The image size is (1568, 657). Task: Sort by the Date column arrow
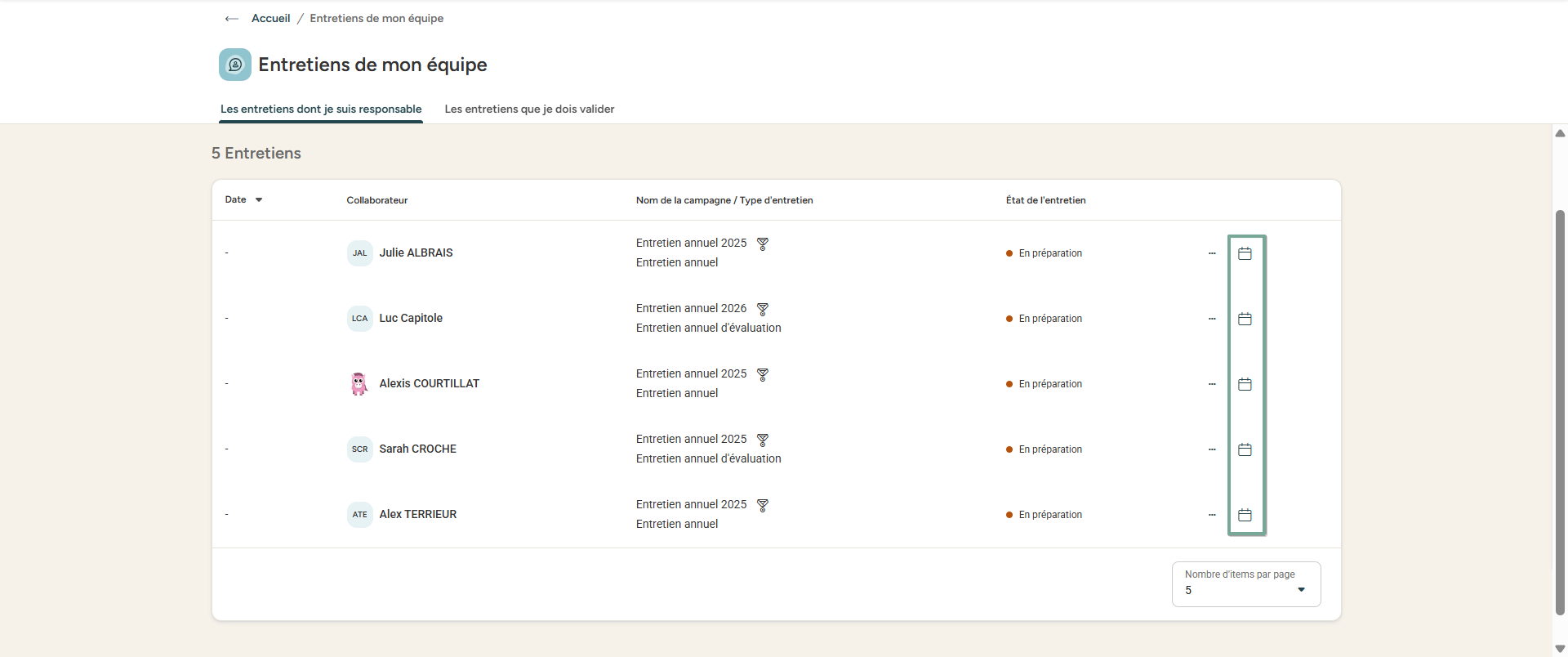pyautogui.click(x=259, y=200)
